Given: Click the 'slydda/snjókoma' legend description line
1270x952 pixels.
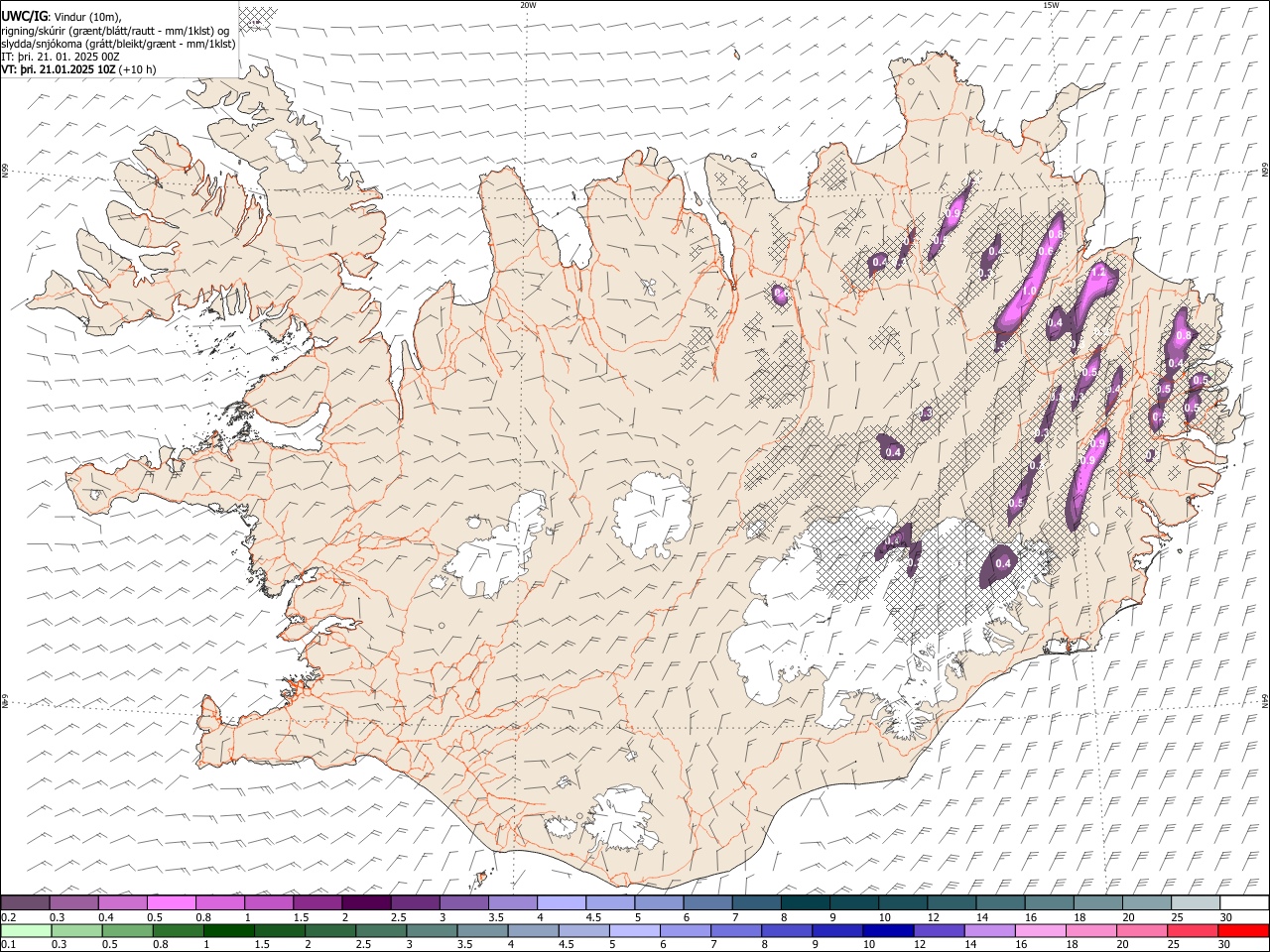Looking at the screenshot, I should click(119, 44).
